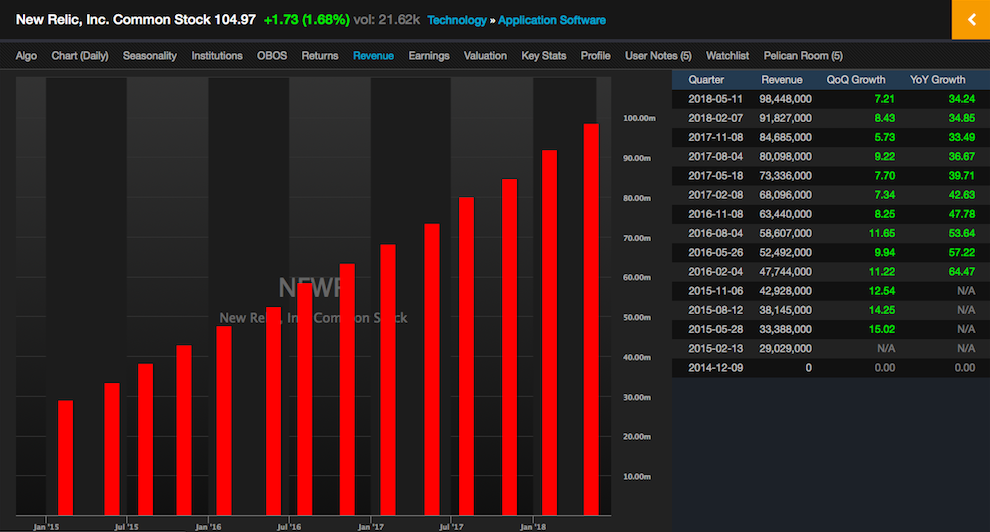The height and width of the screenshot is (532, 990).
Task: Click revenue value 68,096,000
Action: click(785, 195)
